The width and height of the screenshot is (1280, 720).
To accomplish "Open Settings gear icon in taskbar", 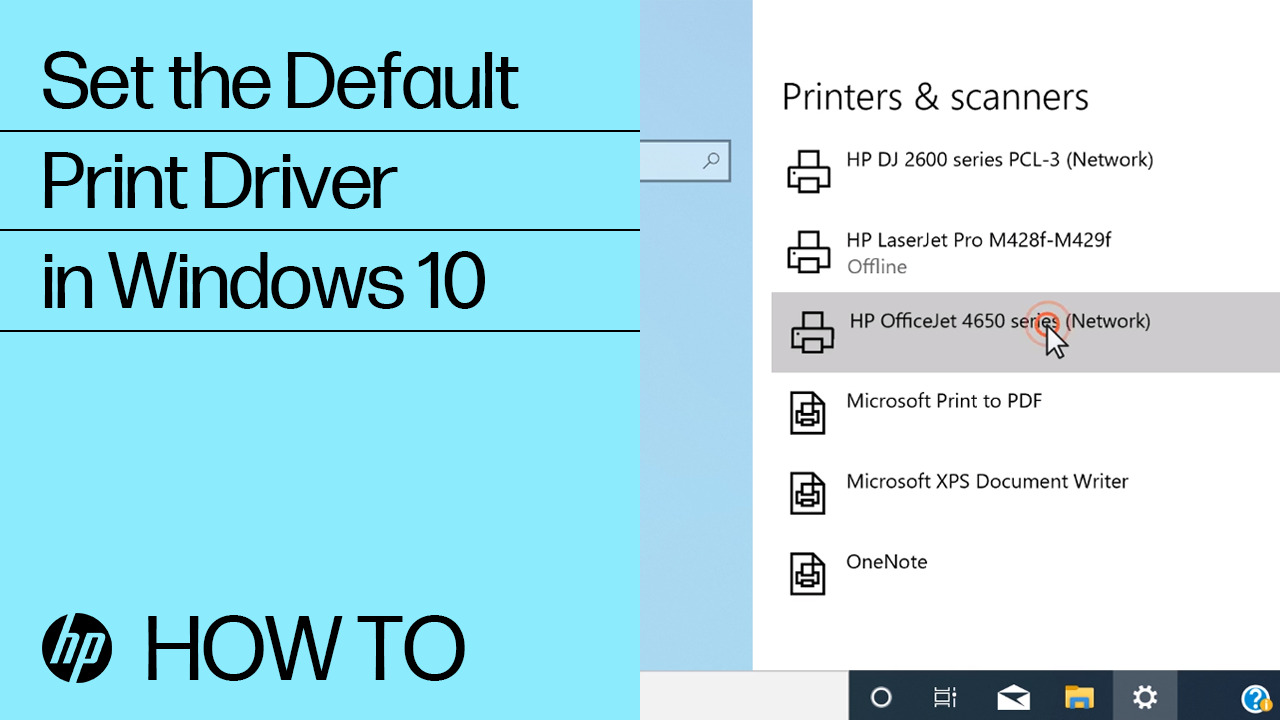I will point(1144,696).
